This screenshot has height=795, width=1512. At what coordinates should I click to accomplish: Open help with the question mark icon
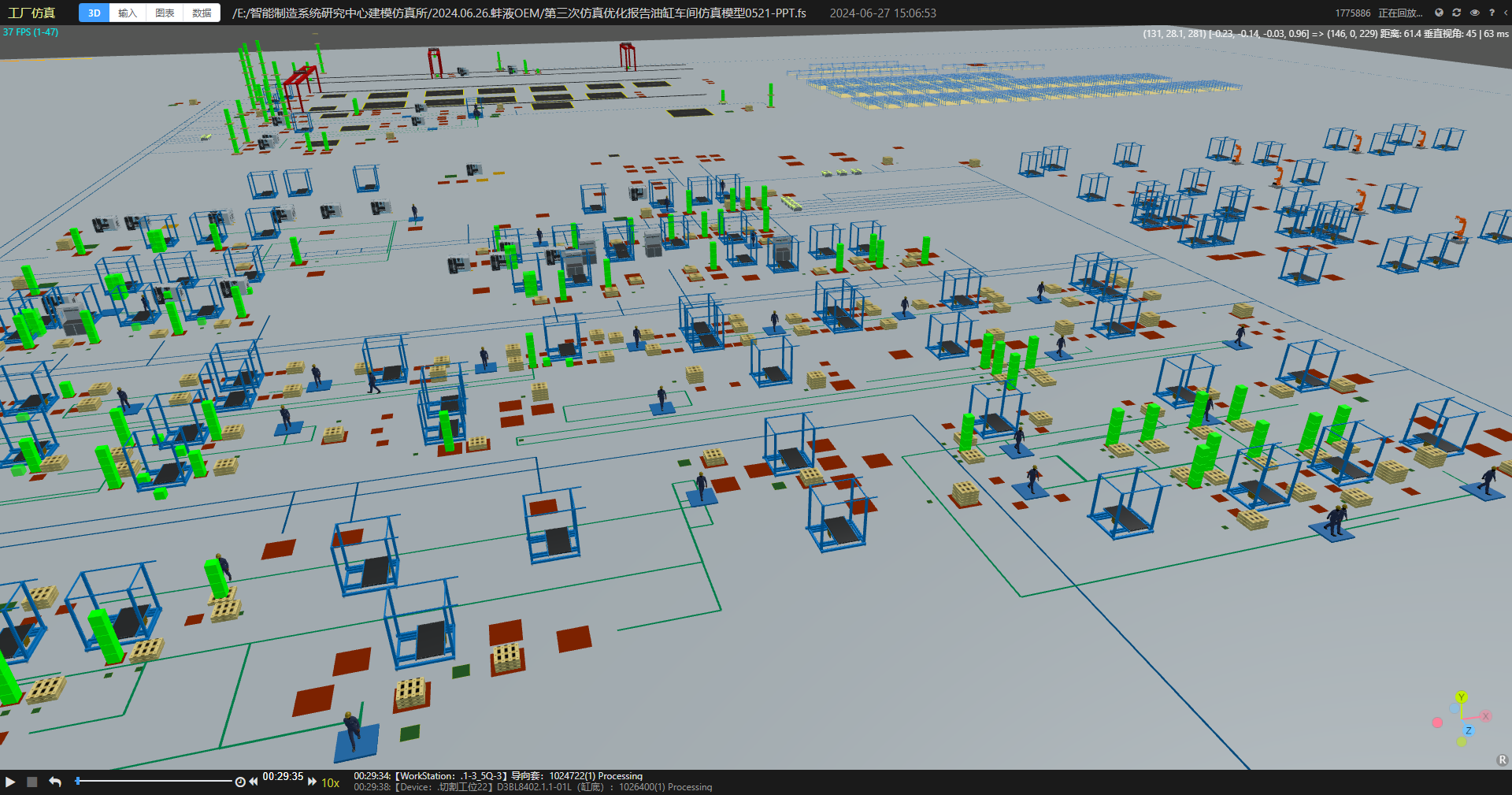(x=1492, y=13)
